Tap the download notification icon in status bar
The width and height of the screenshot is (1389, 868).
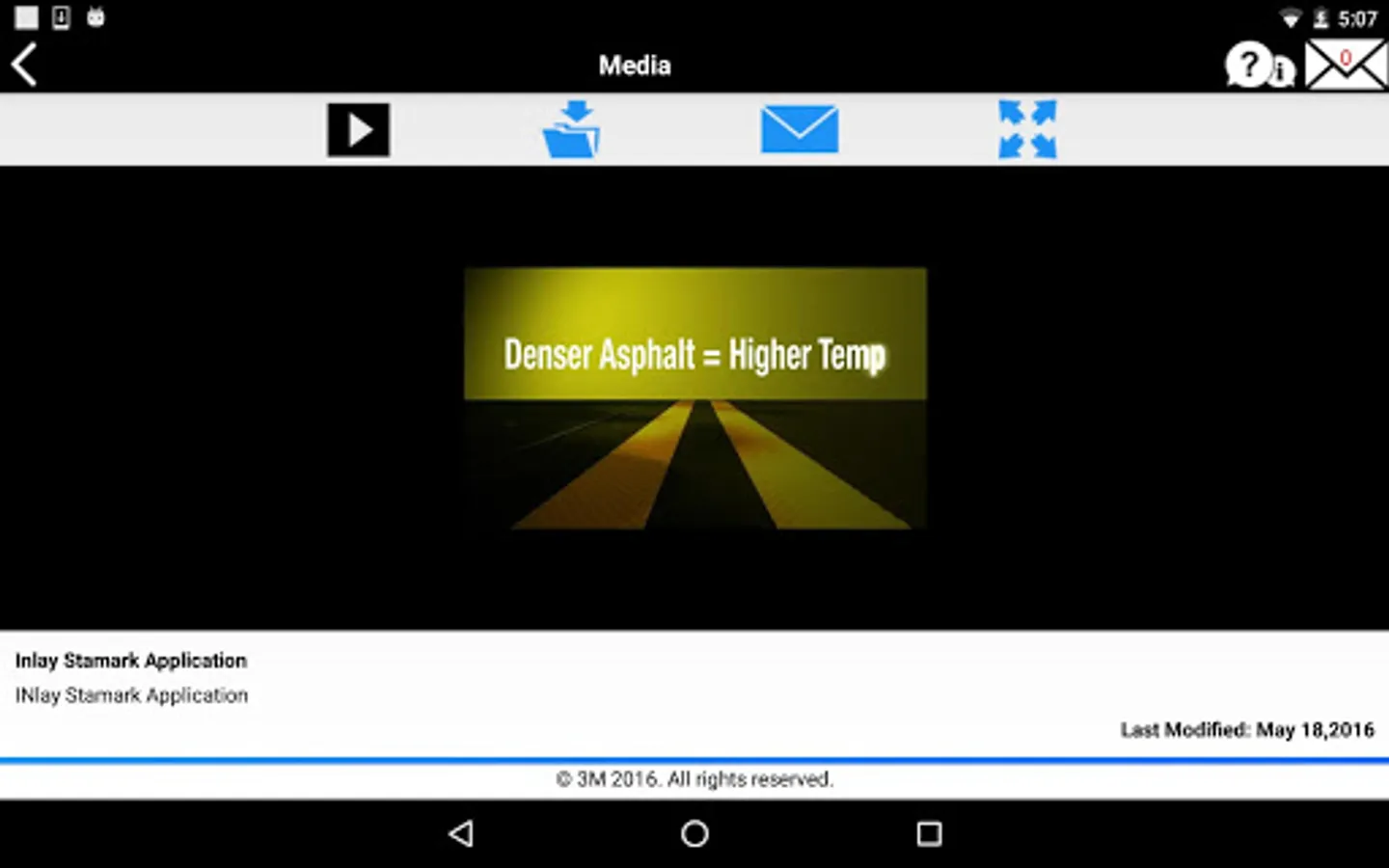click(x=61, y=17)
